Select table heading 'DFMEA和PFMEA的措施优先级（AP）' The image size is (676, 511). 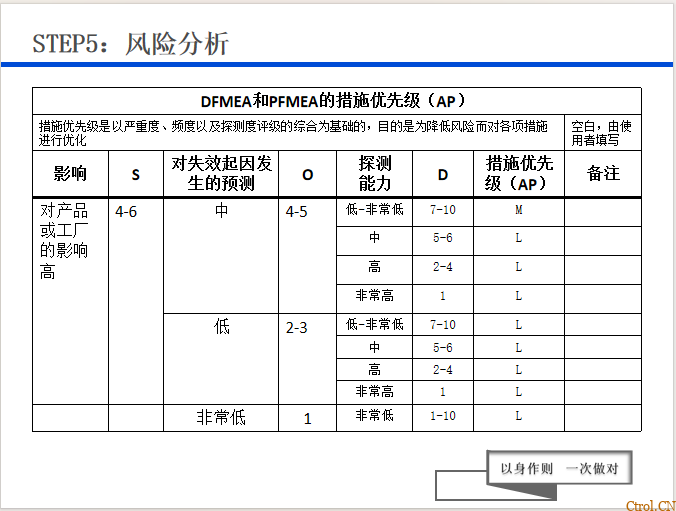(x=333, y=101)
